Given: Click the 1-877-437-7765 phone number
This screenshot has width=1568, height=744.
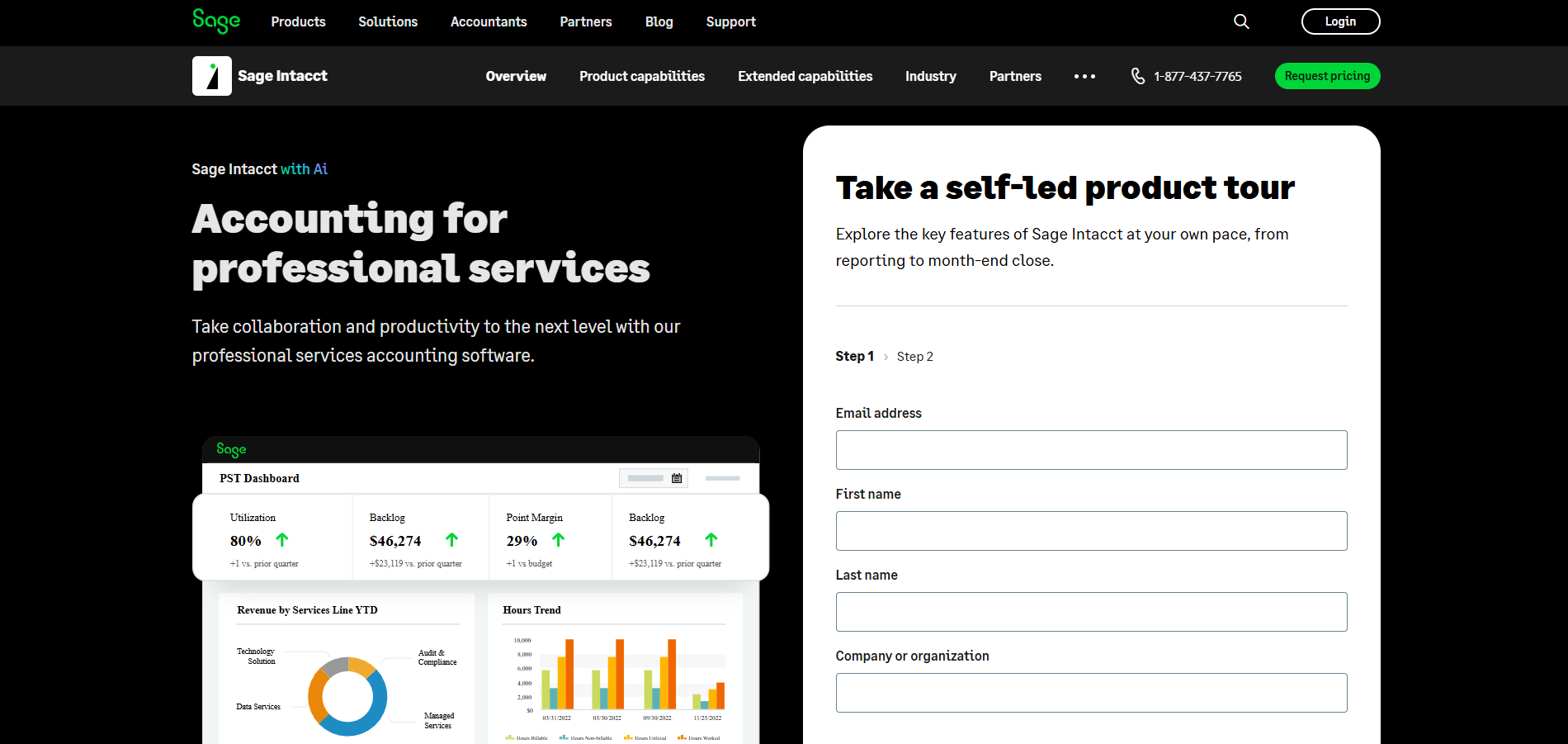Looking at the screenshot, I should [1197, 76].
